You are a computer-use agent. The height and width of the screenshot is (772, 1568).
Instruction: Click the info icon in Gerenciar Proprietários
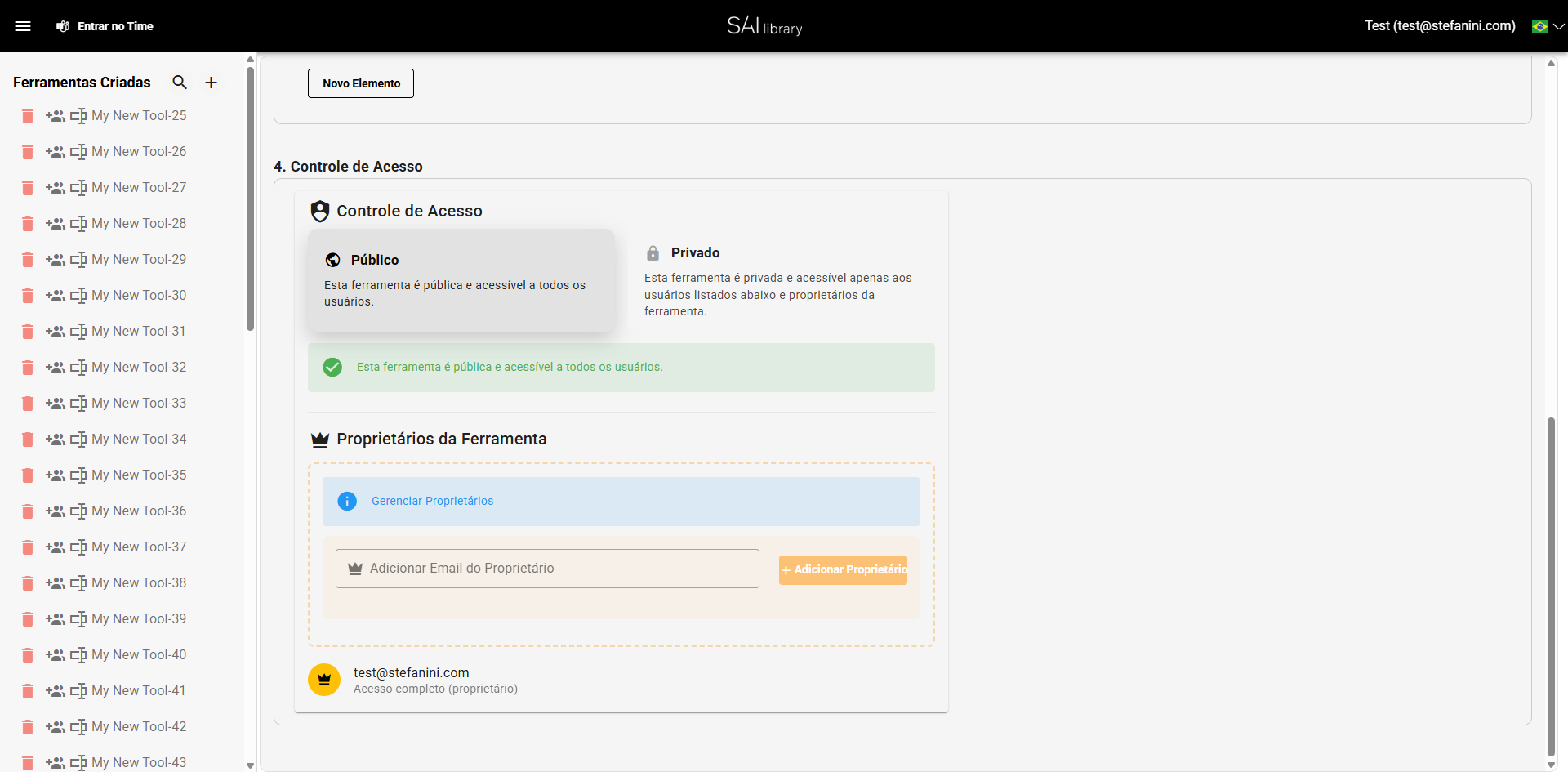pyautogui.click(x=347, y=502)
